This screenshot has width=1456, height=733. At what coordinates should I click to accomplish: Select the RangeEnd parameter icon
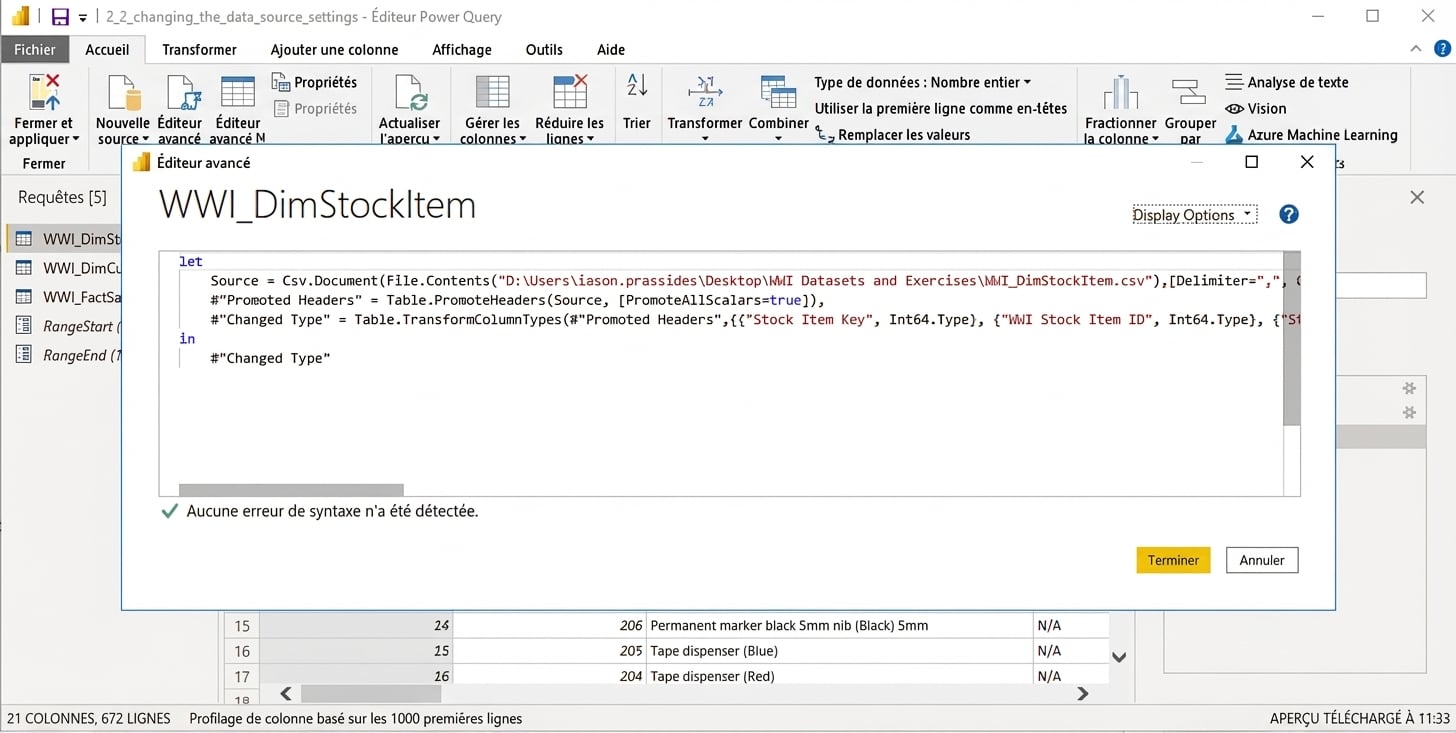pyautogui.click(x=23, y=355)
